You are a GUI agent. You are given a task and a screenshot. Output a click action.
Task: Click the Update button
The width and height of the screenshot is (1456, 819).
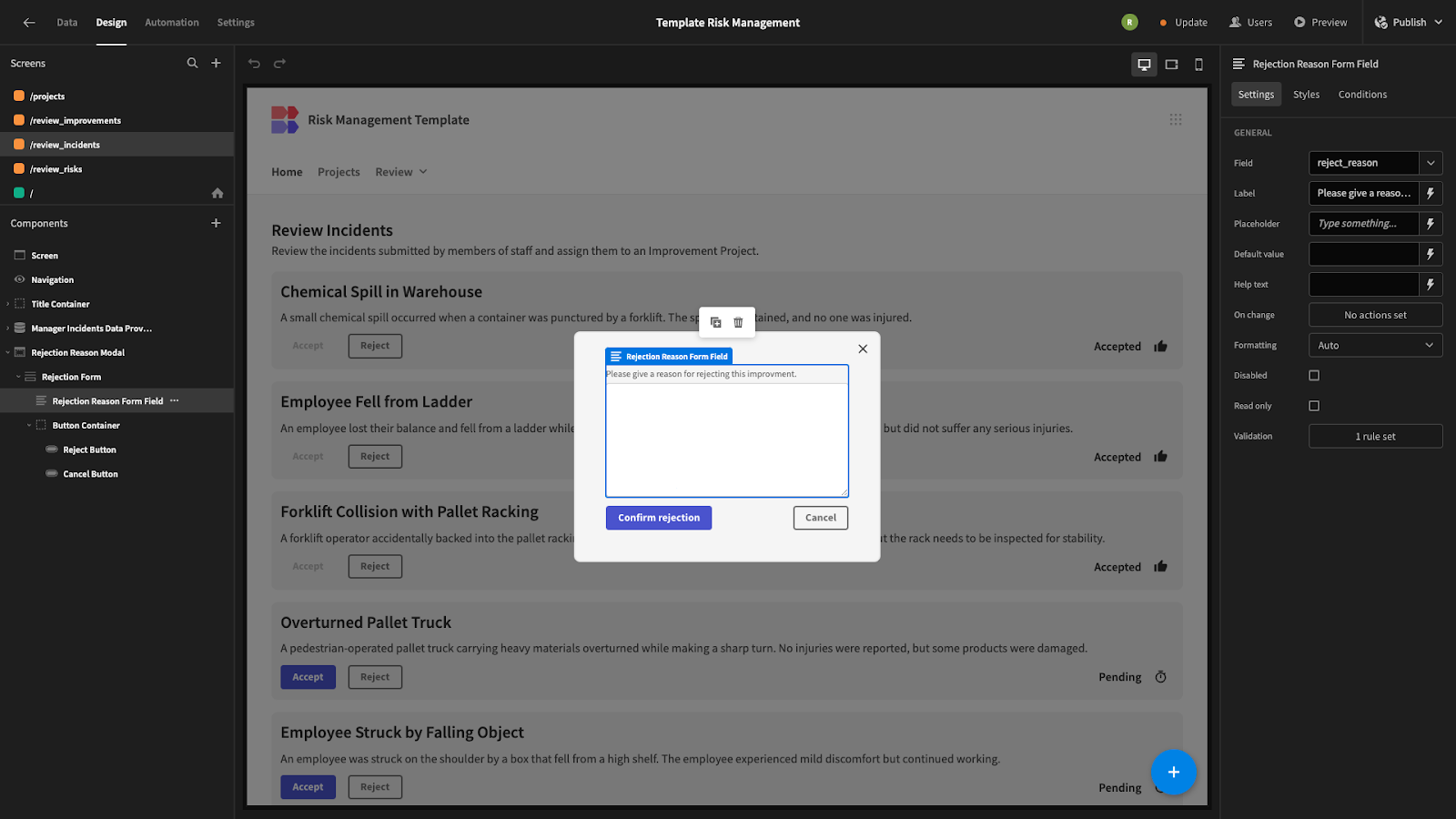[x=1183, y=23]
